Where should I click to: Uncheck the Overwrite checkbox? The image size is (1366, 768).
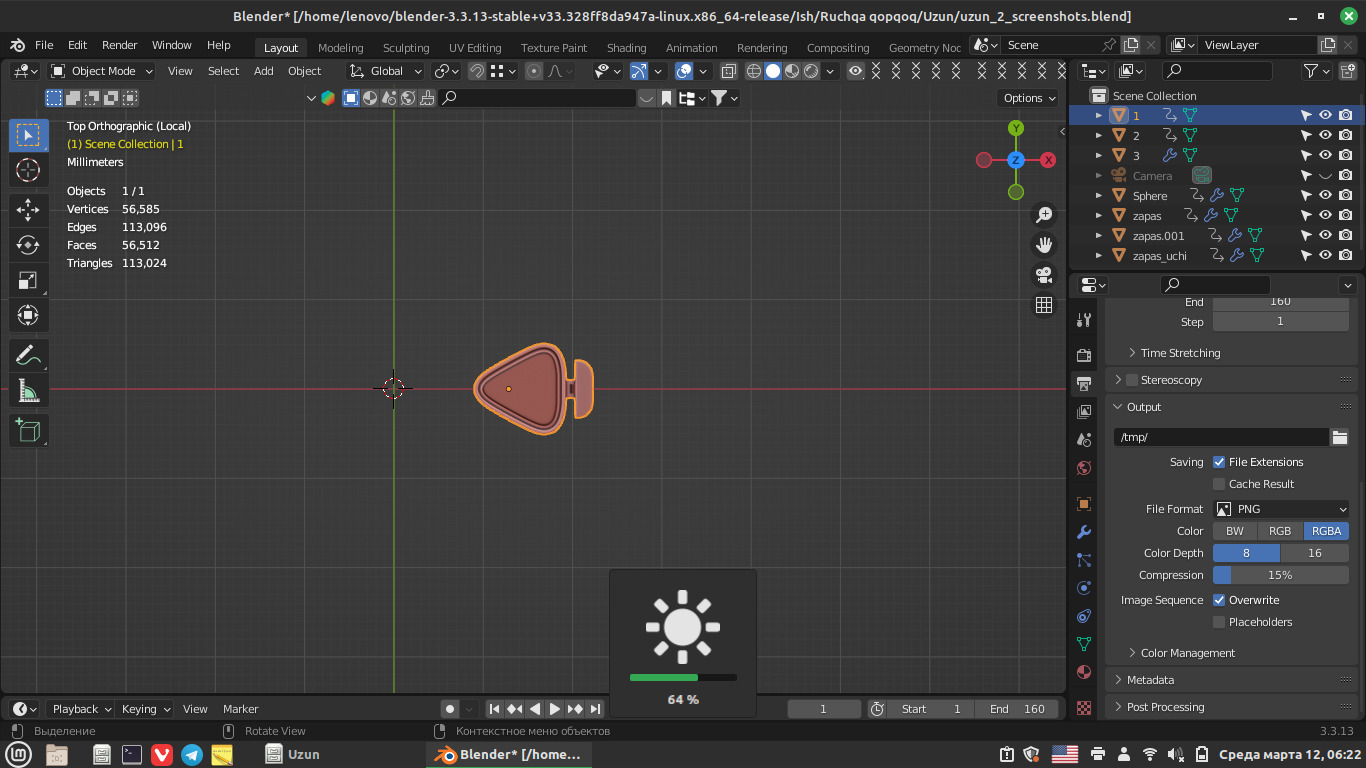1219,600
